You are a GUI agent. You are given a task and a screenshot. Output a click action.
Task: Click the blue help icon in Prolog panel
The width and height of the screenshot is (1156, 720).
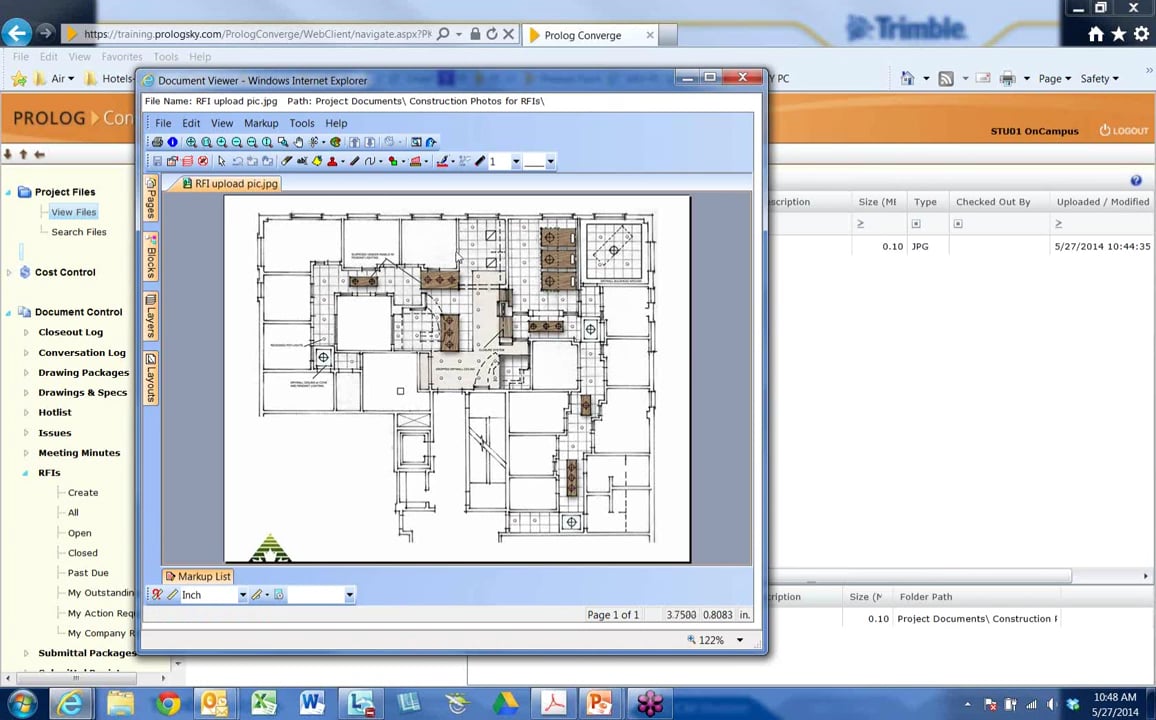click(x=1136, y=181)
